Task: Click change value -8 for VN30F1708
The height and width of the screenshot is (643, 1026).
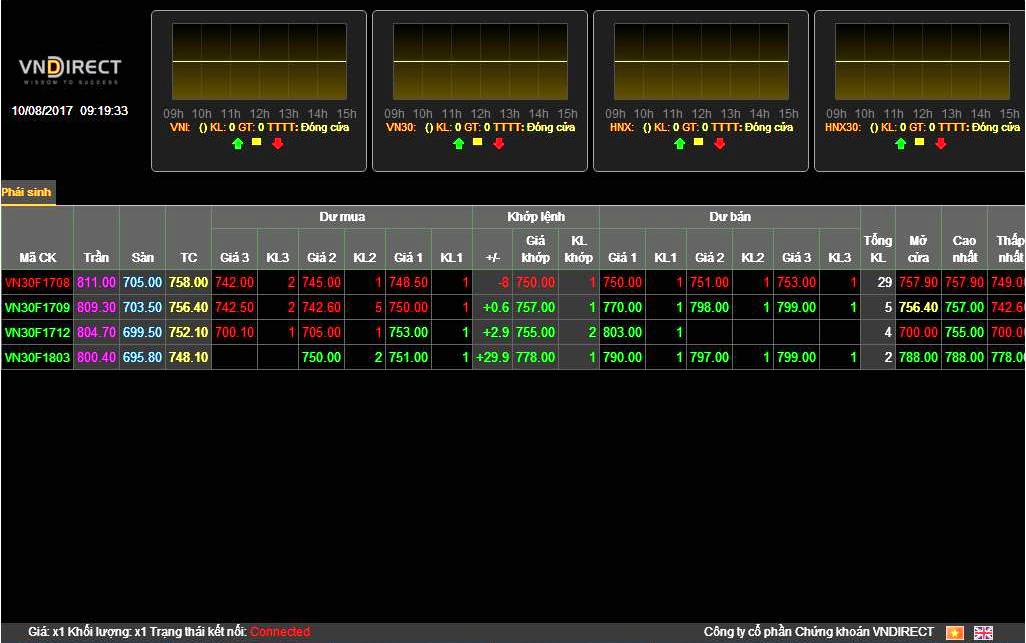Action: click(502, 283)
